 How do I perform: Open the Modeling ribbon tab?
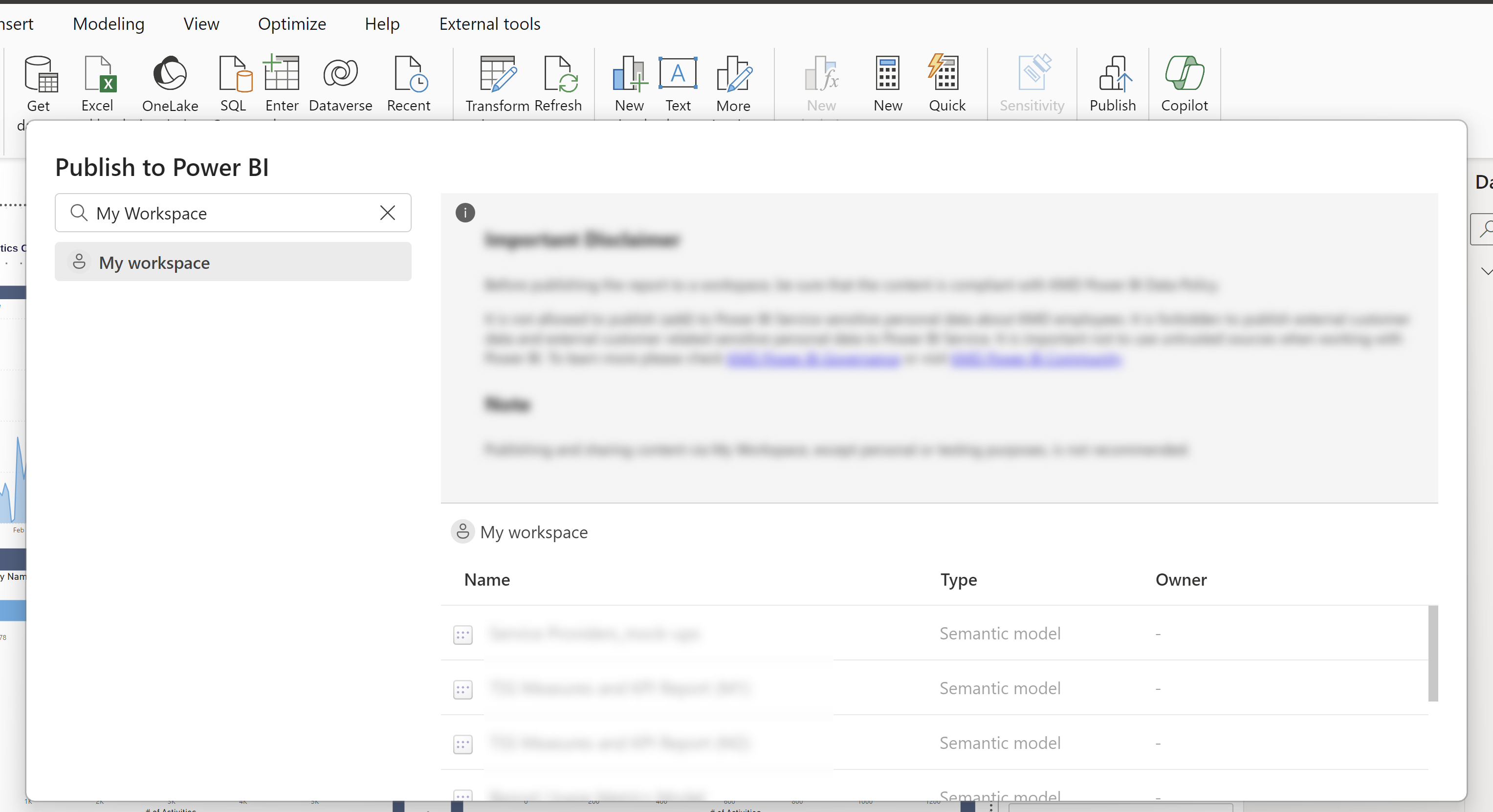pyautogui.click(x=109, y=24)
